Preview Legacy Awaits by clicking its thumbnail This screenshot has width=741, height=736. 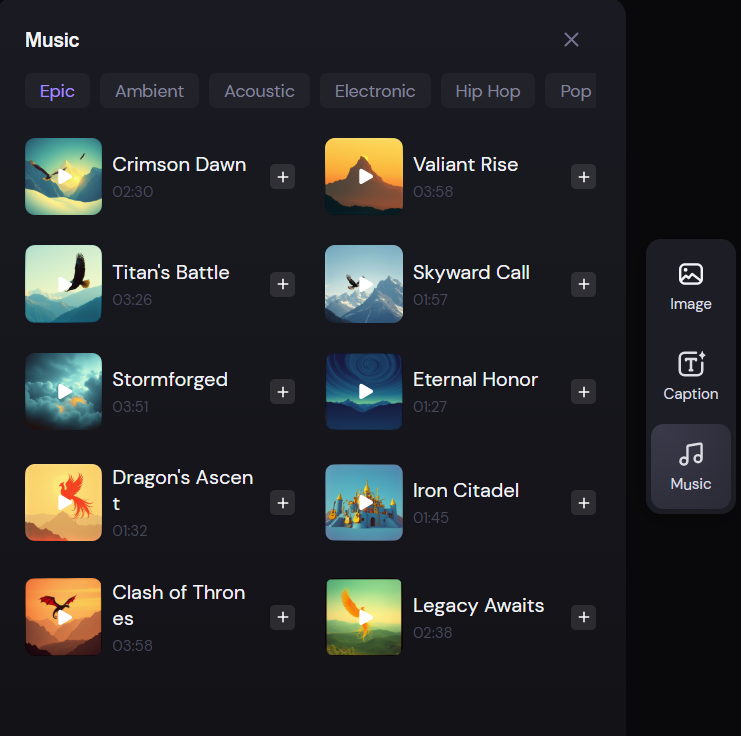(x=364, y=617)
